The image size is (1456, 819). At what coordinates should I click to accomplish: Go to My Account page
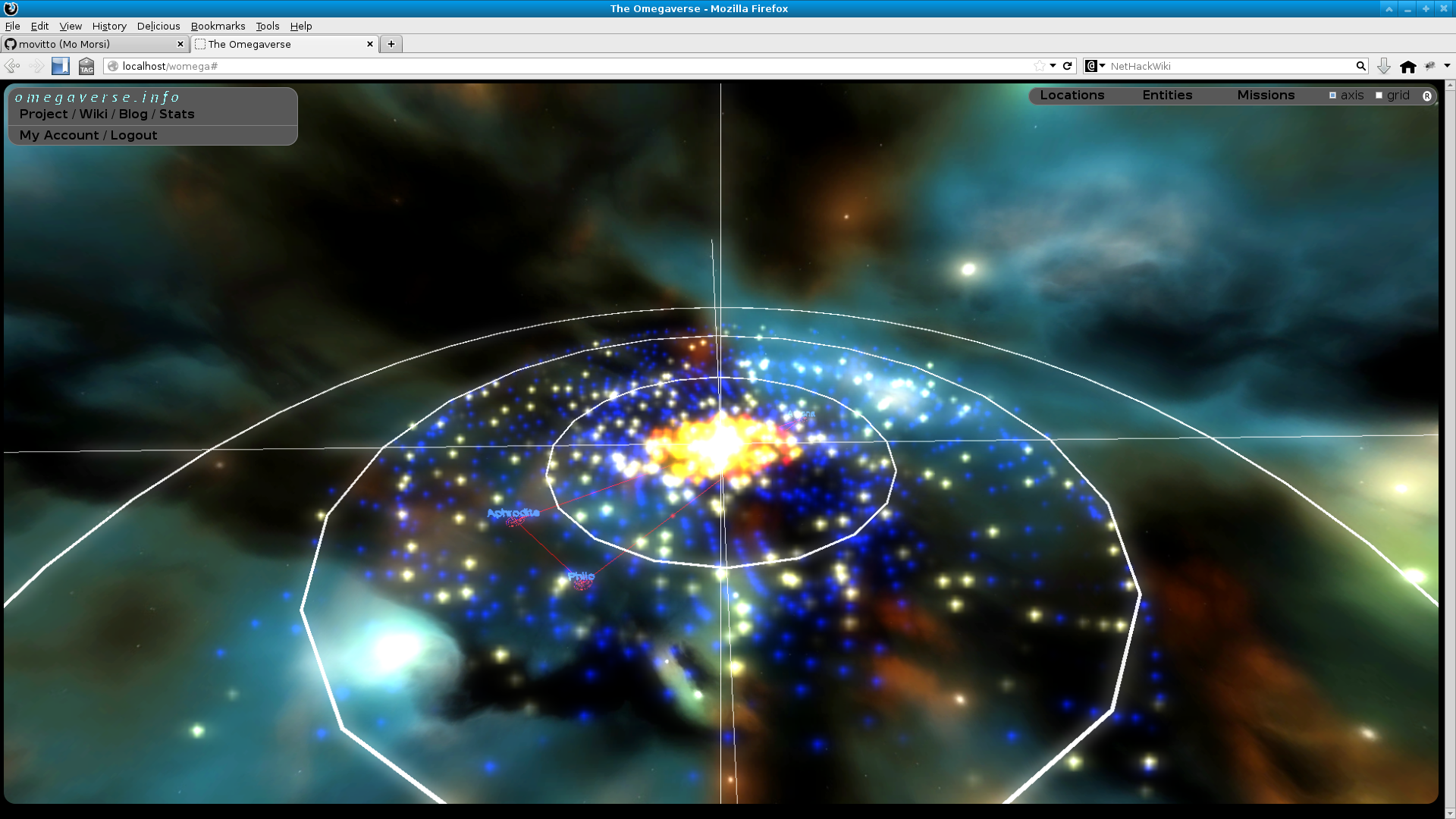(x=59, y=135)
